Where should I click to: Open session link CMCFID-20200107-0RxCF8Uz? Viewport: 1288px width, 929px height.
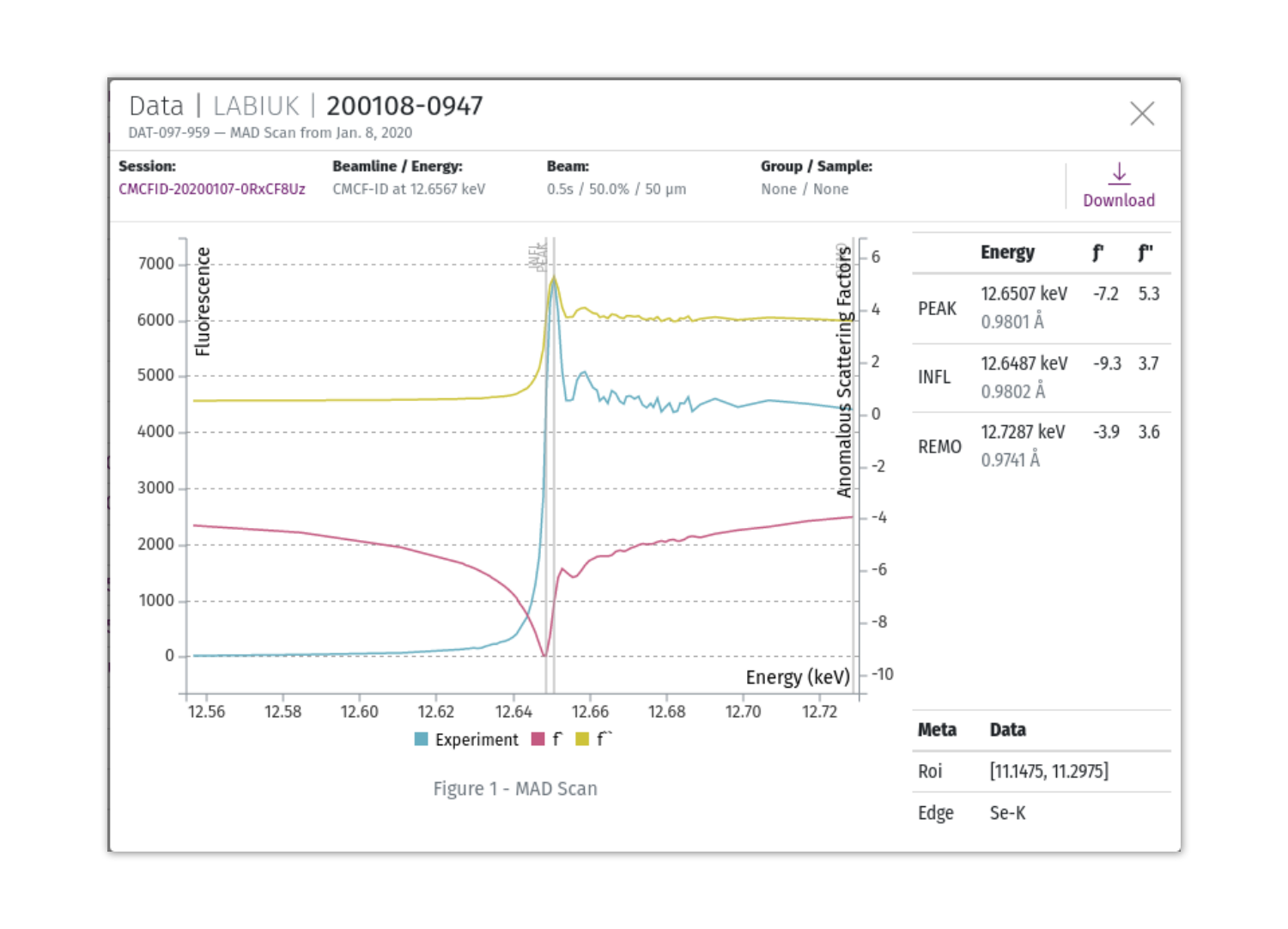click(212, 189)
